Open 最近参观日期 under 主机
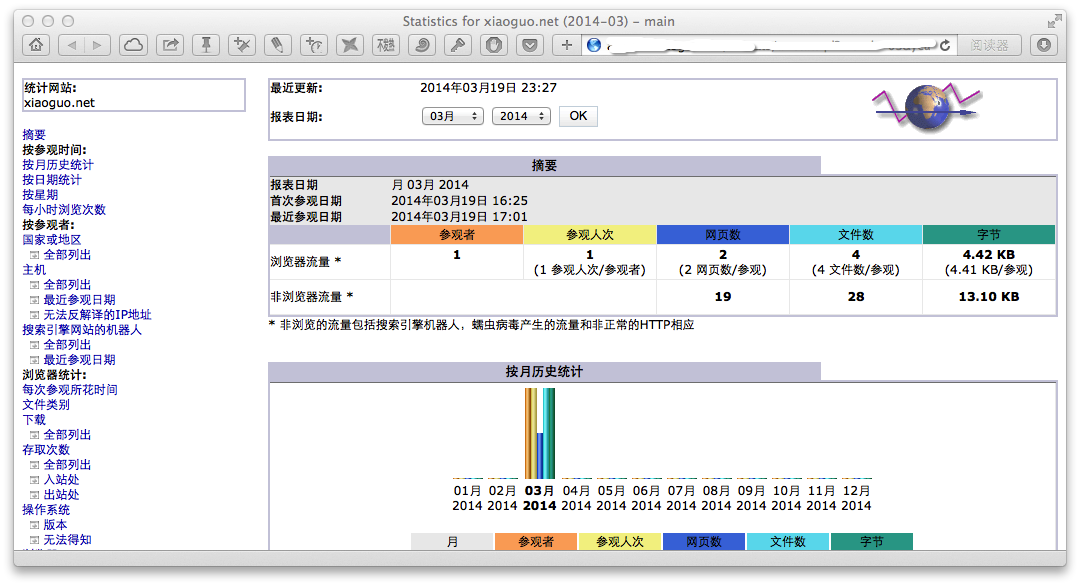 (79, 300)
